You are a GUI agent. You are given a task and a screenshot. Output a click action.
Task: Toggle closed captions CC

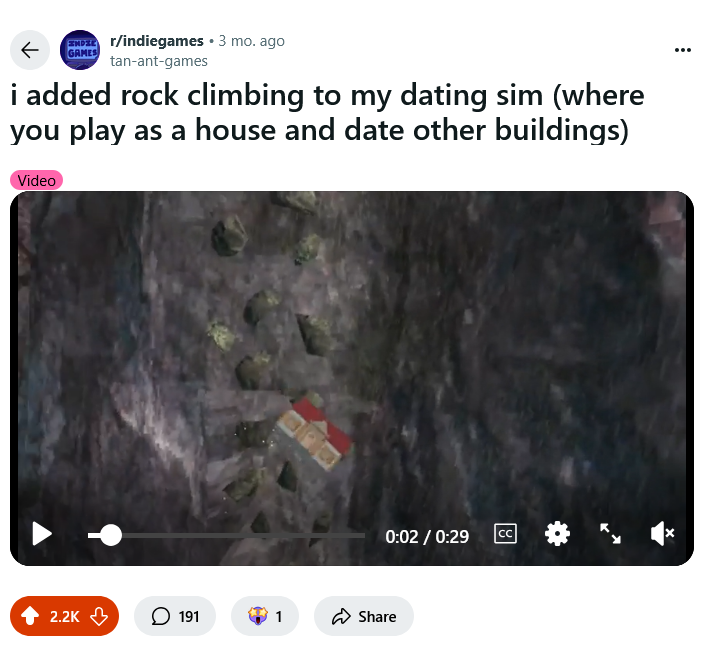click(x=505, y=533)
